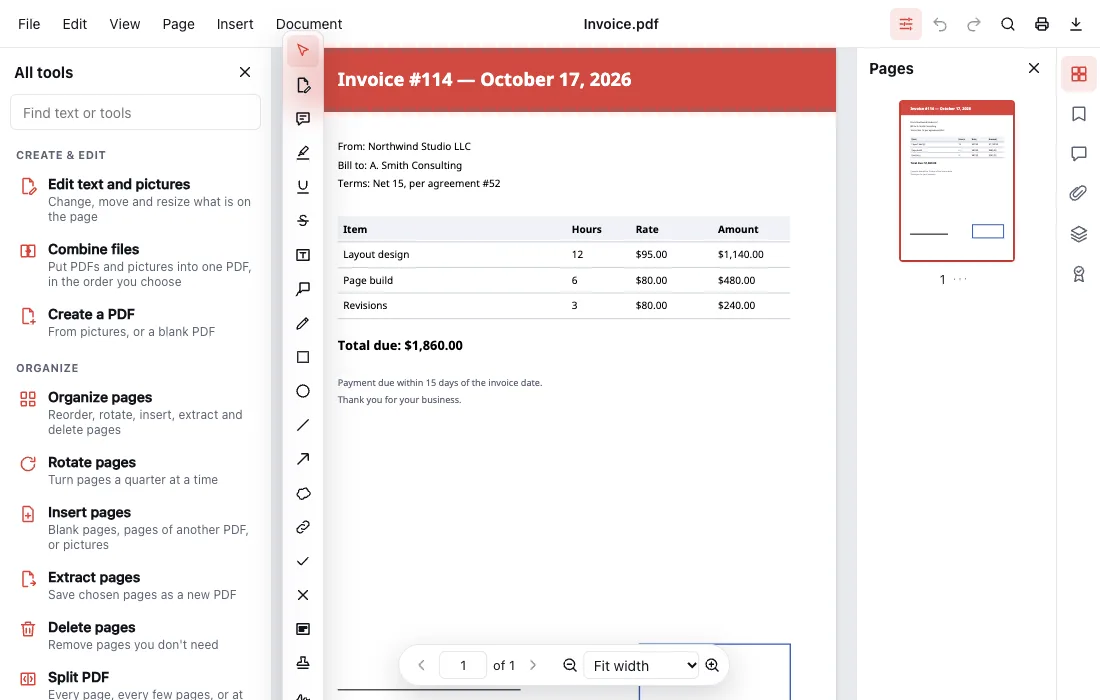
Task: Go to the next page
Action: click(532, 666)
